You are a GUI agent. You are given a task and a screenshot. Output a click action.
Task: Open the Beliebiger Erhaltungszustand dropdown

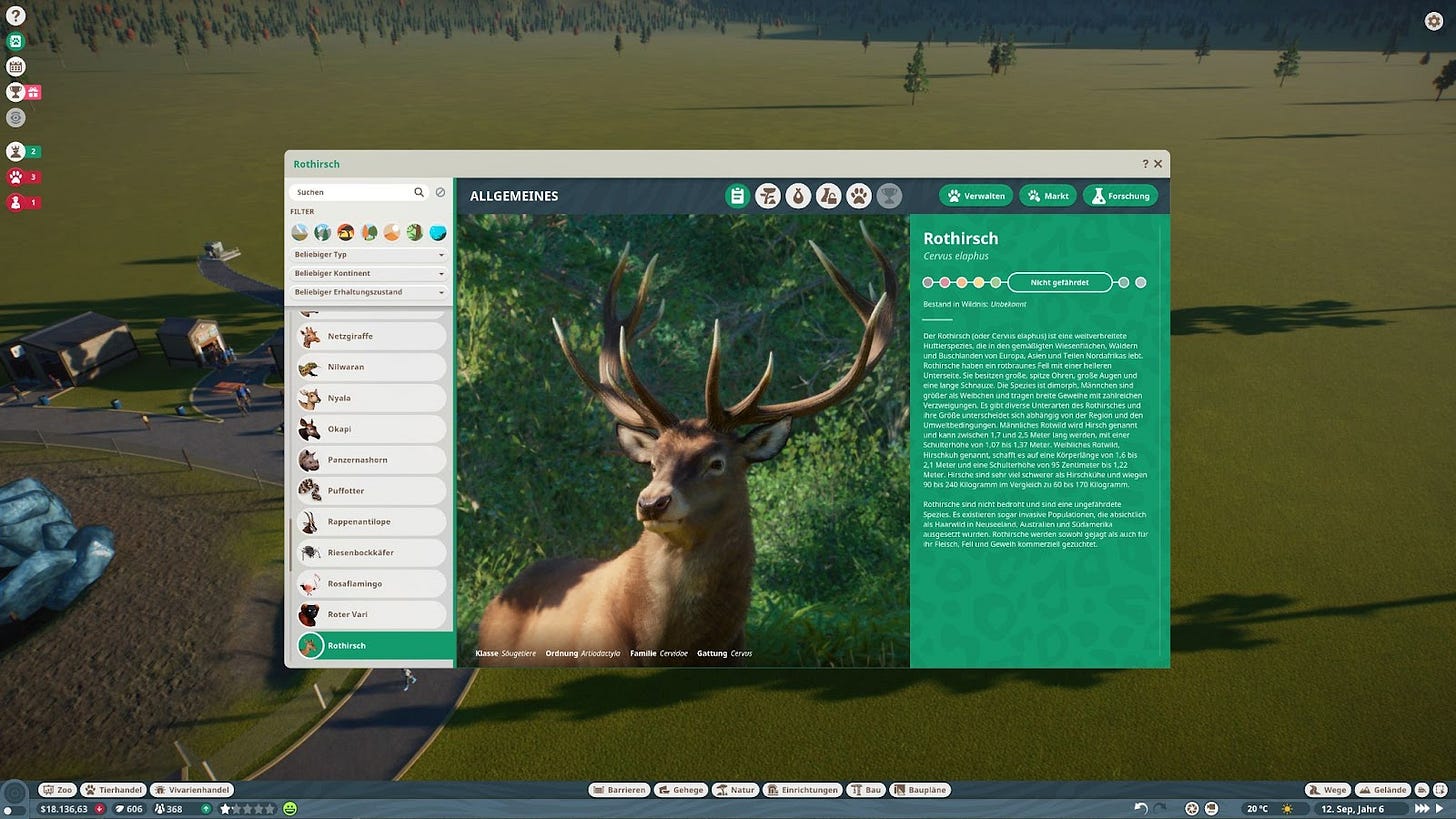pyautogui.click(x=369, y=292)
